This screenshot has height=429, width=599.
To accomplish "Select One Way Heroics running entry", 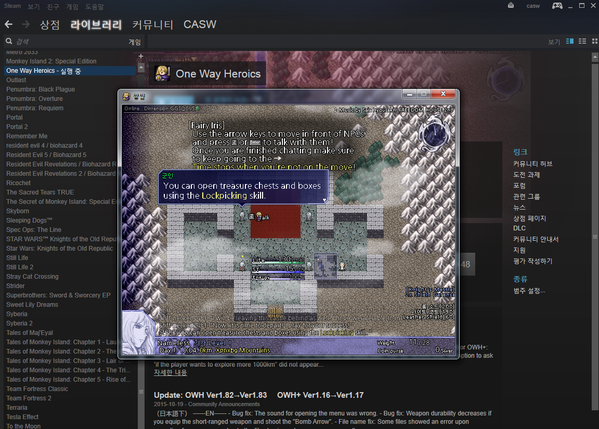I will tap(70, 71).
